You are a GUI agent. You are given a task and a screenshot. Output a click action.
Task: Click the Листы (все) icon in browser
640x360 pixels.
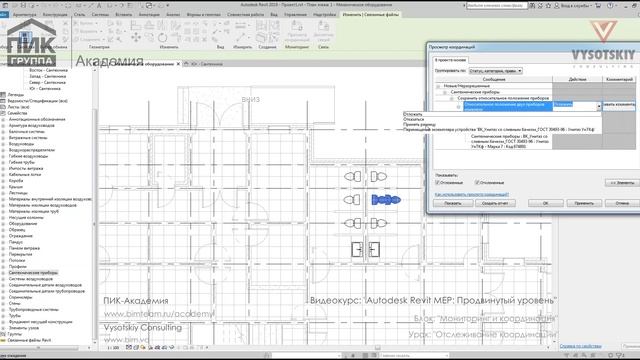[x=3, y=107]
